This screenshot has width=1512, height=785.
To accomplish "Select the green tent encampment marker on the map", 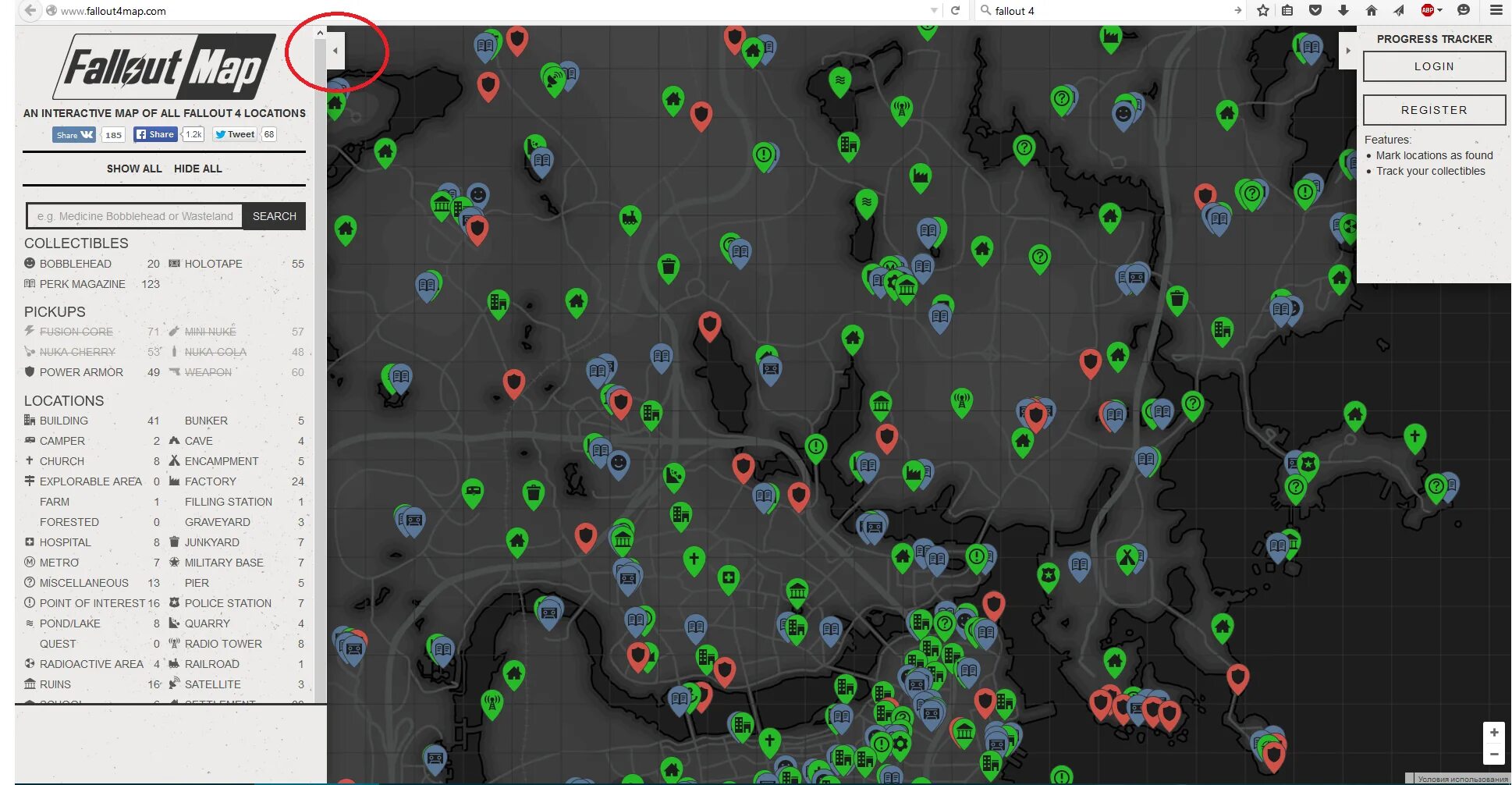I will point(1127,559).
